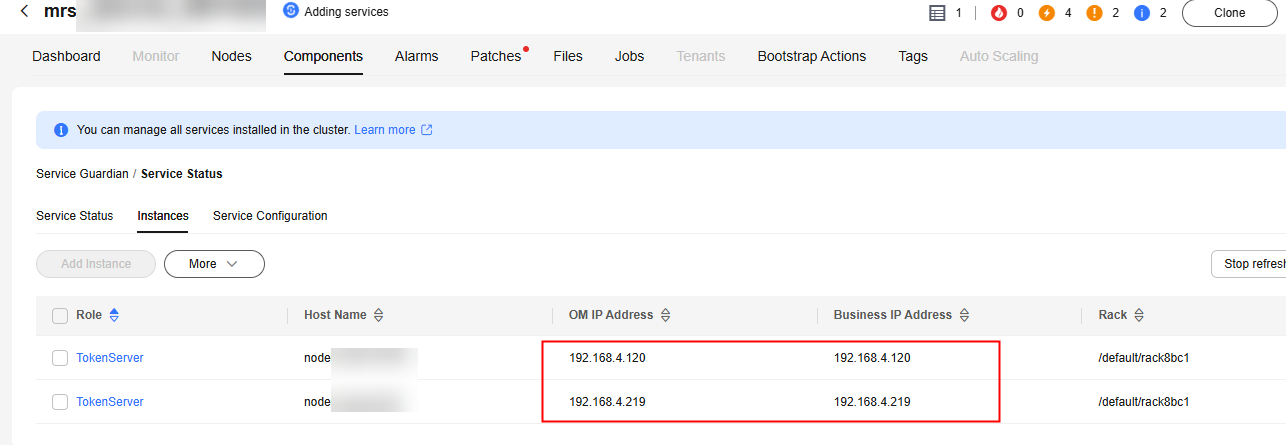1286x445 pixels.
Task: Sort by Business IP Address arrows
Action: (x=964, y=315)
